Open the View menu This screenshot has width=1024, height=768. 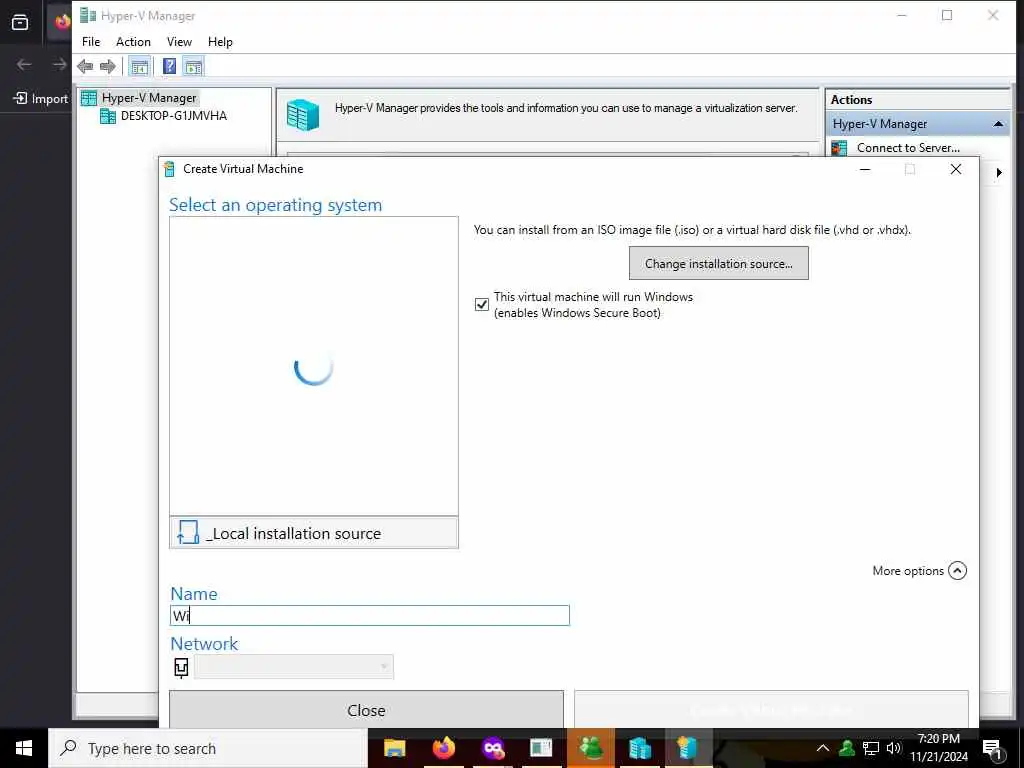point(179,42)
